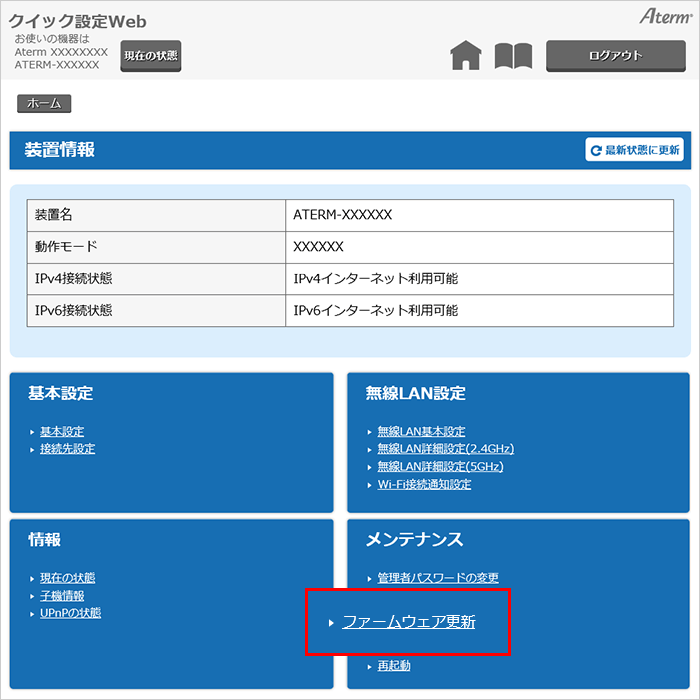Image resolution: width=700 pixels, height=700 pixels.
Task: Open 無線LAN詳細設定(5GHz) settings
Action: (440, 467)
